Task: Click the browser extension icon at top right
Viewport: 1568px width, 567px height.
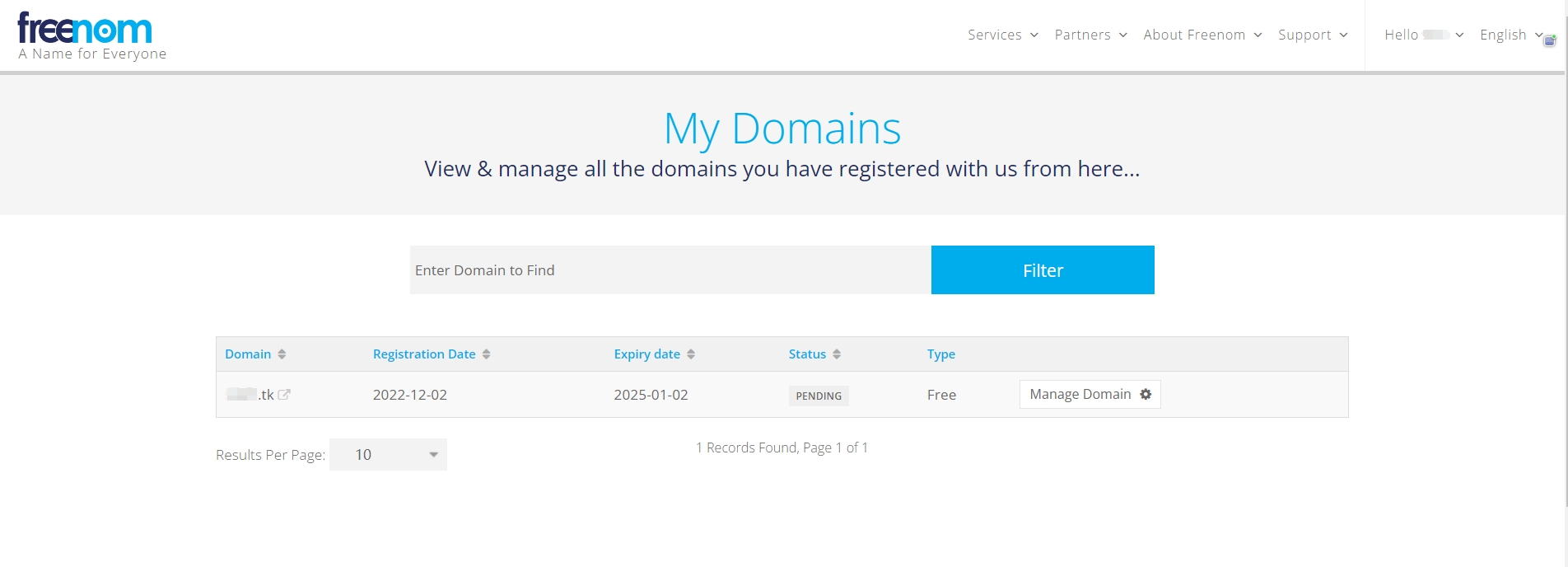Action: [x=1550, y=40]
